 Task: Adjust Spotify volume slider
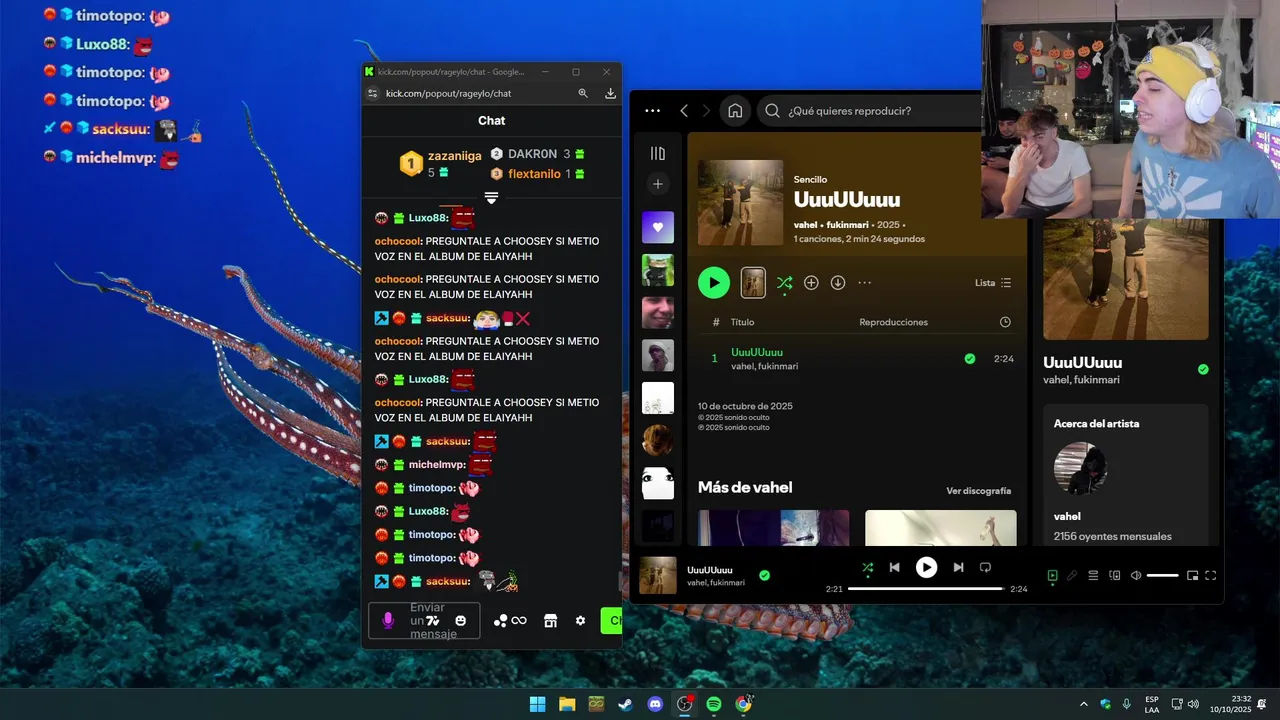coord(1162,575)
